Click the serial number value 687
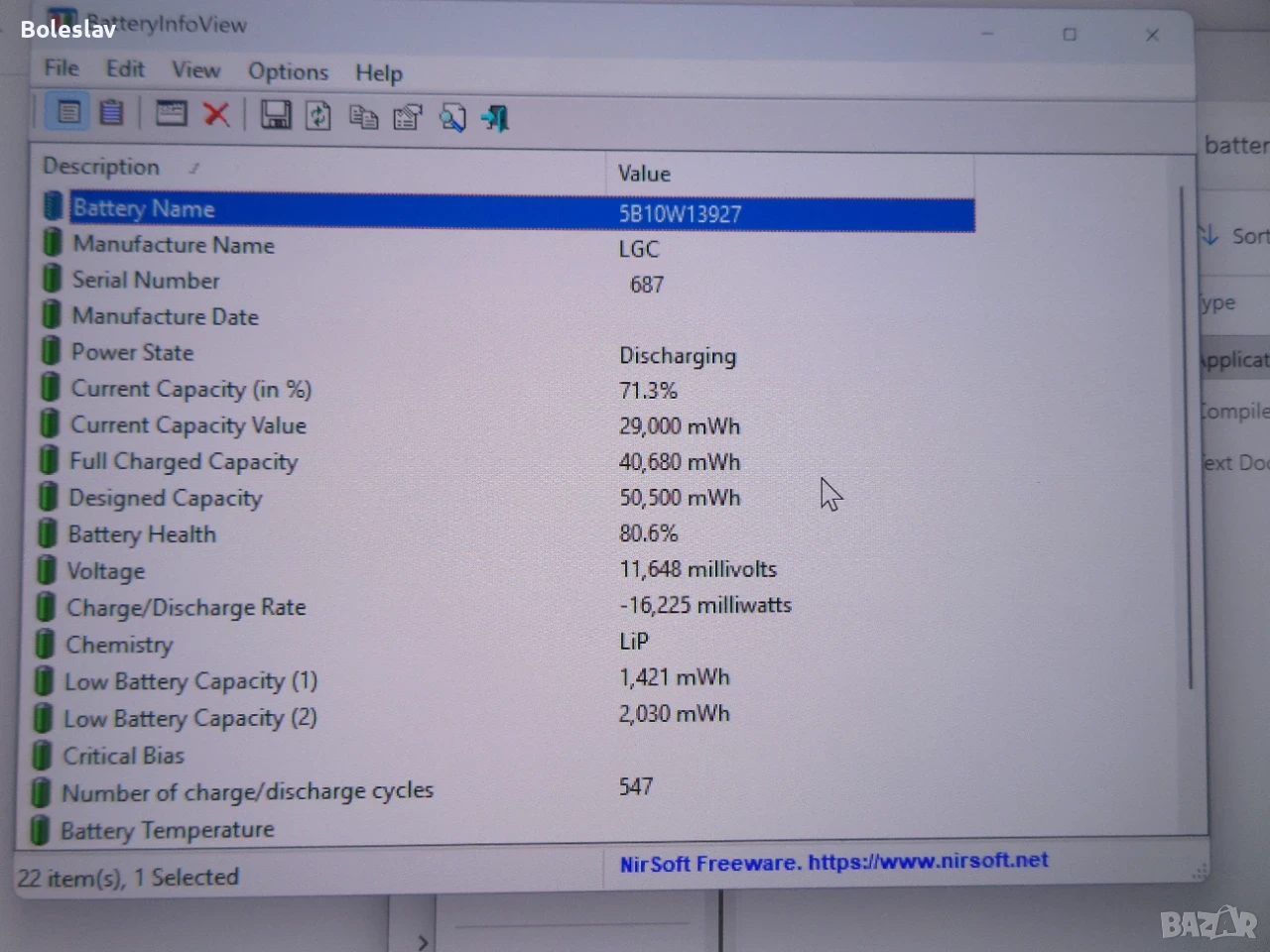 pyautogui.click(x=647, y=285)
